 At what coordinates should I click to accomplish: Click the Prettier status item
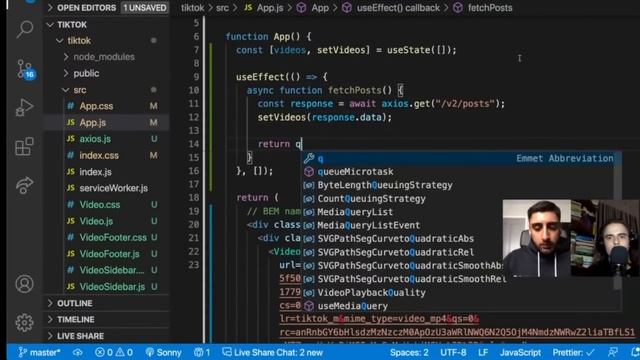pos(573,352)
